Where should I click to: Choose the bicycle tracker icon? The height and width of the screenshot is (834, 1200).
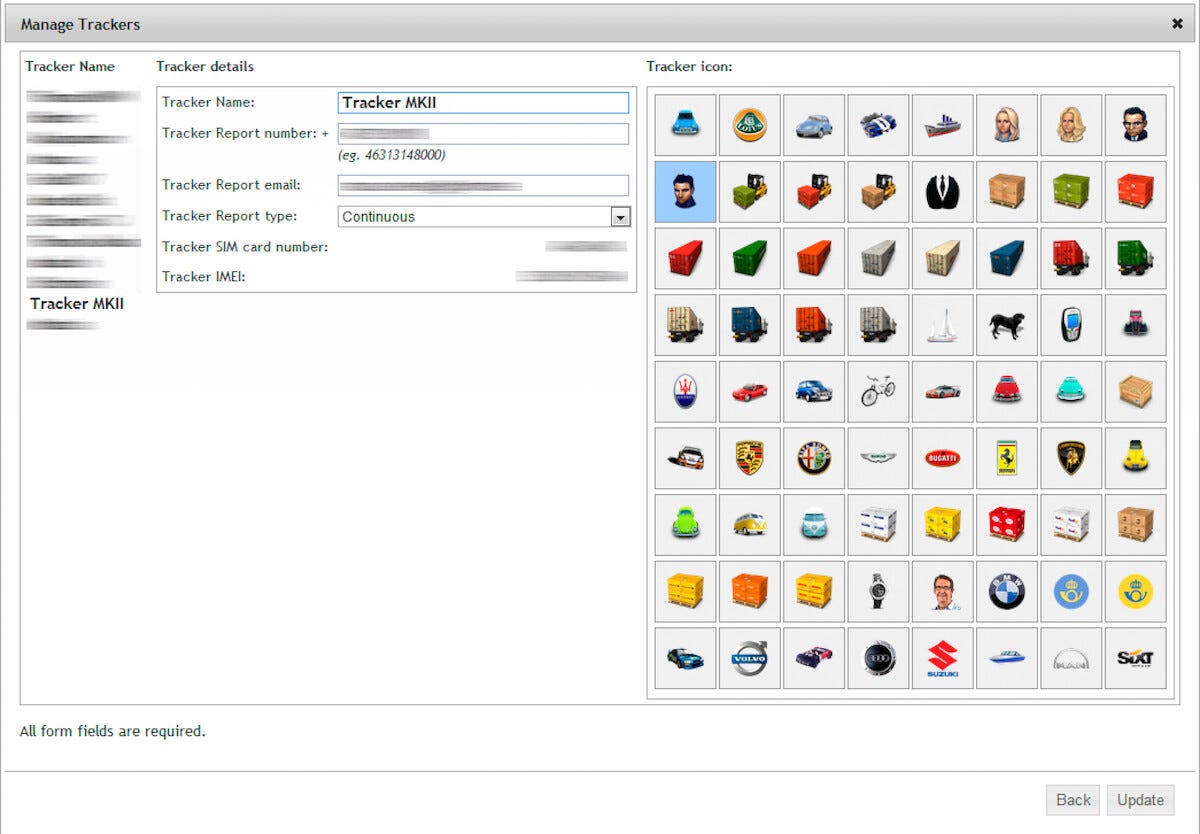(877, 392)
